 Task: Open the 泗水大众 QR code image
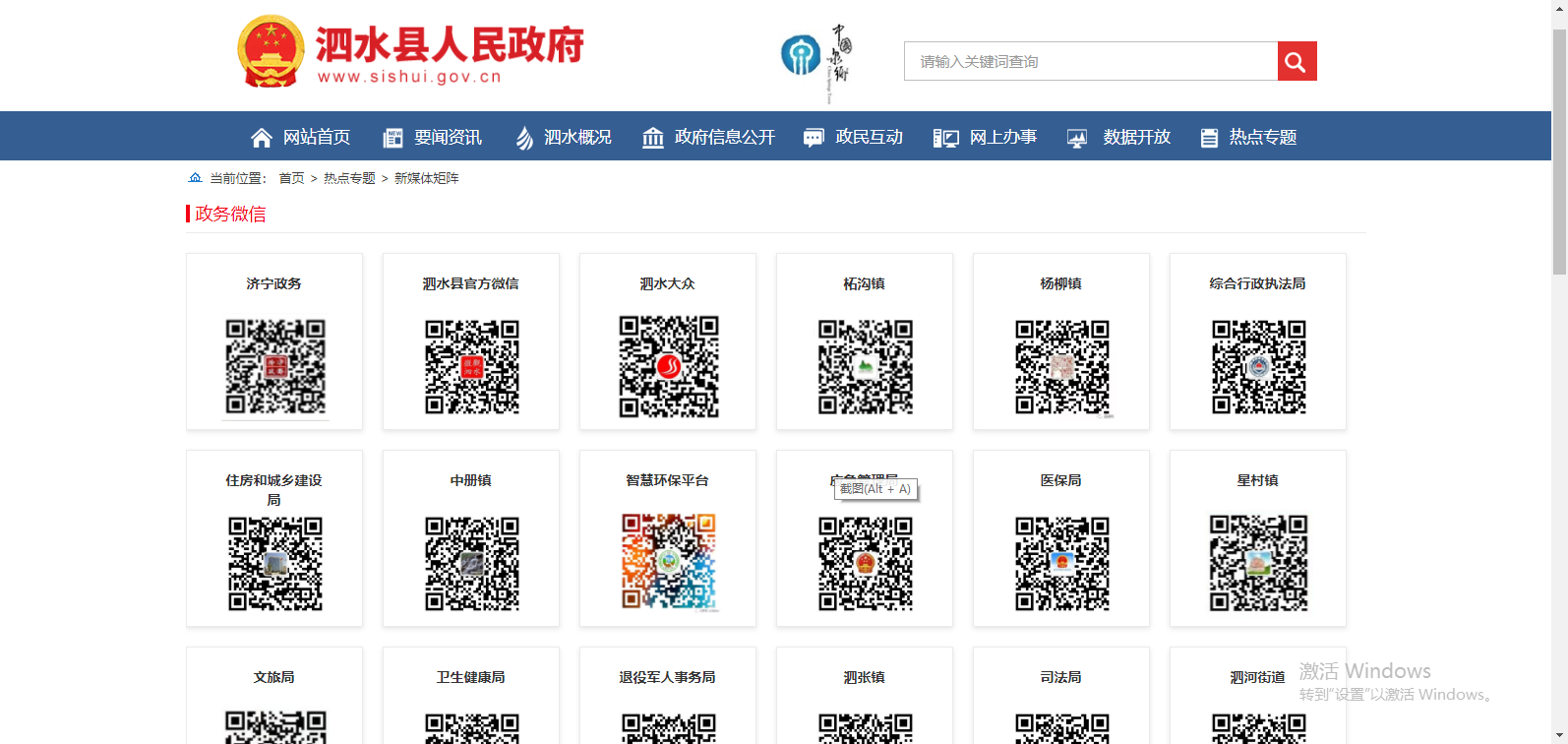tap(669, 366)
